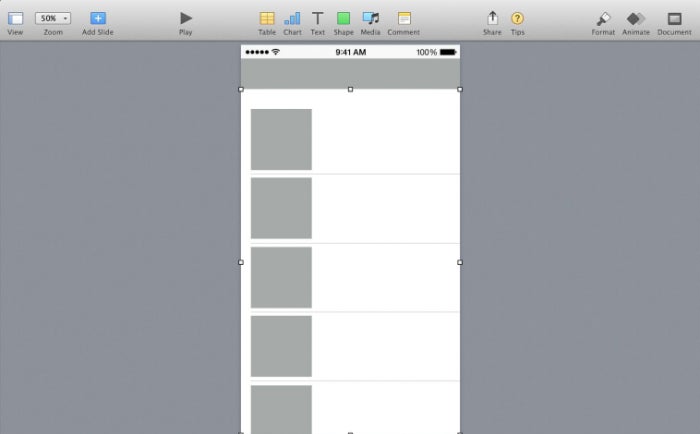Click the battery icon in the mockup status bar

[x=448, y=52]
